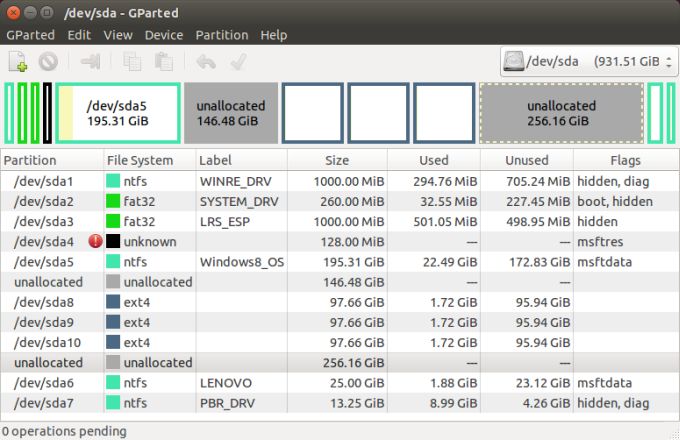Open the Device menu
The width and height of the screenshot is (680, 440).
pyautogui.click(x=164, y=35)
